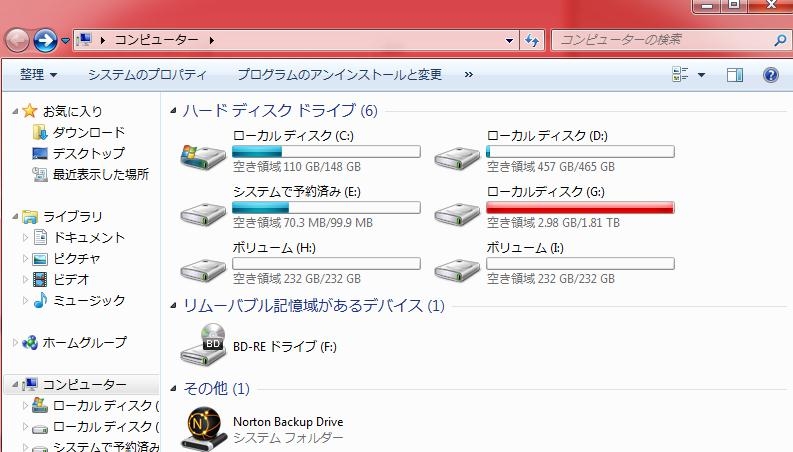Image resolution: width=793 pixels, height=452 pixels.
Task: Click the Forward navigation arrow button
Action: tap(46, 40)
